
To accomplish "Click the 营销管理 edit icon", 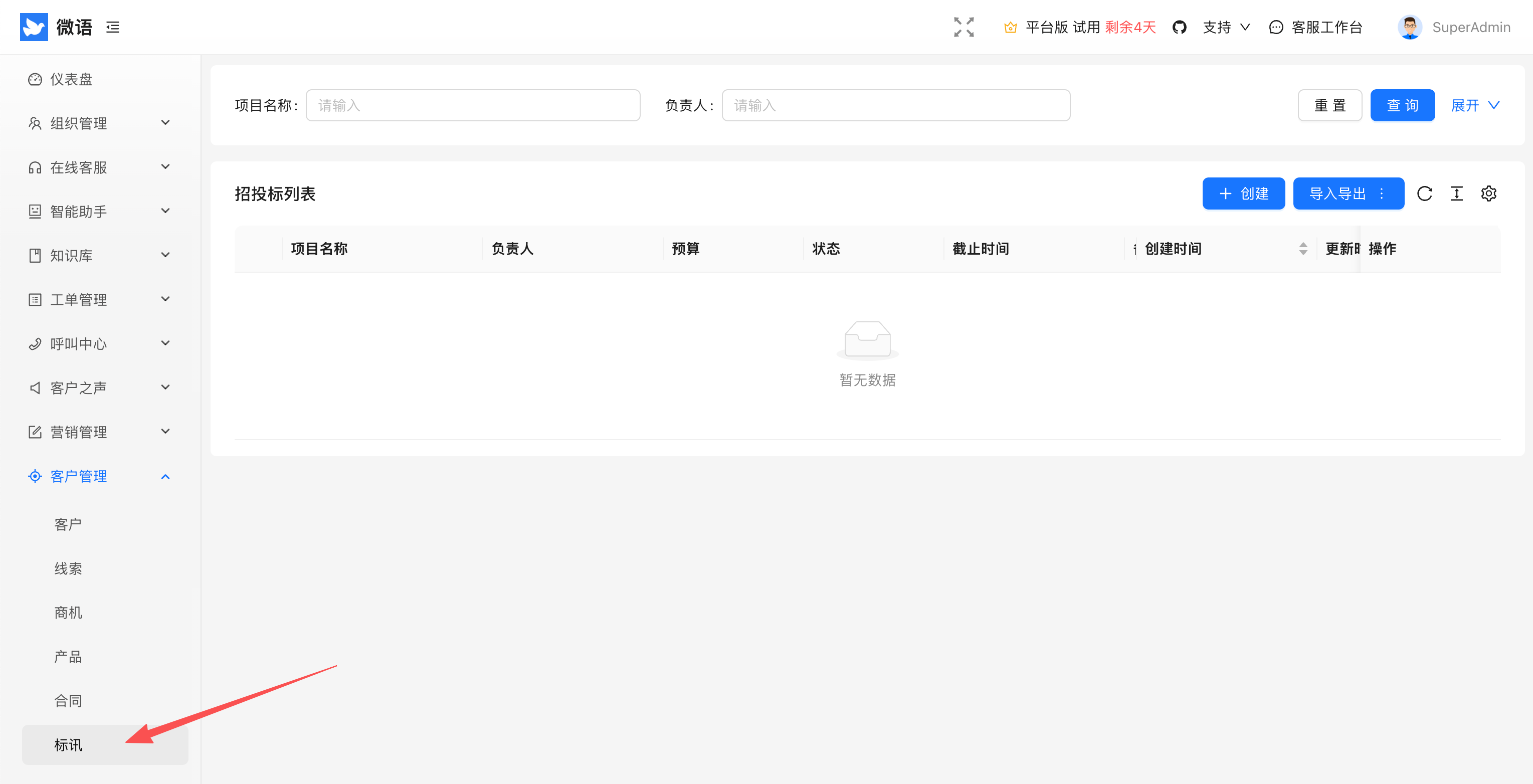I will [35, 432].
